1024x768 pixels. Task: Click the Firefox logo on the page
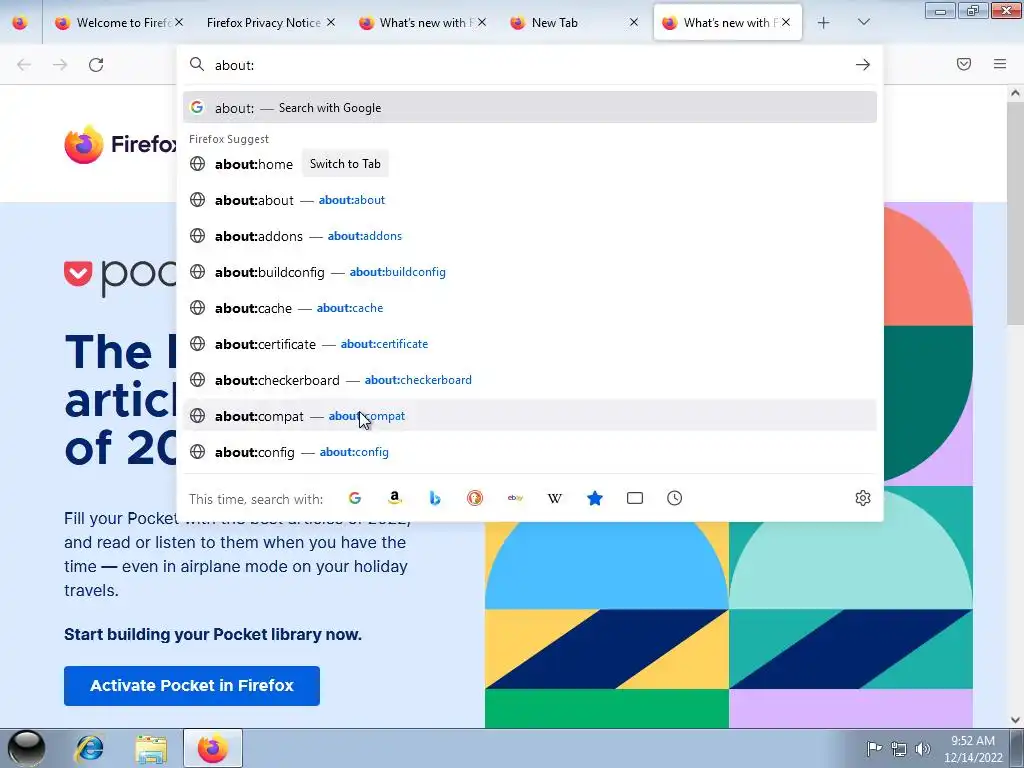pyautogui.click(x=121, y=144)
